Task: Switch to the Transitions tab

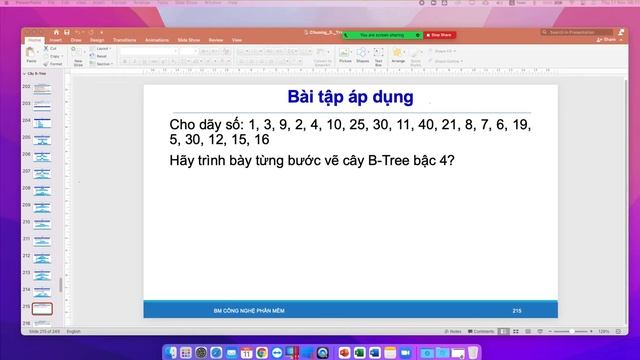Action: (x=124, y=40)
